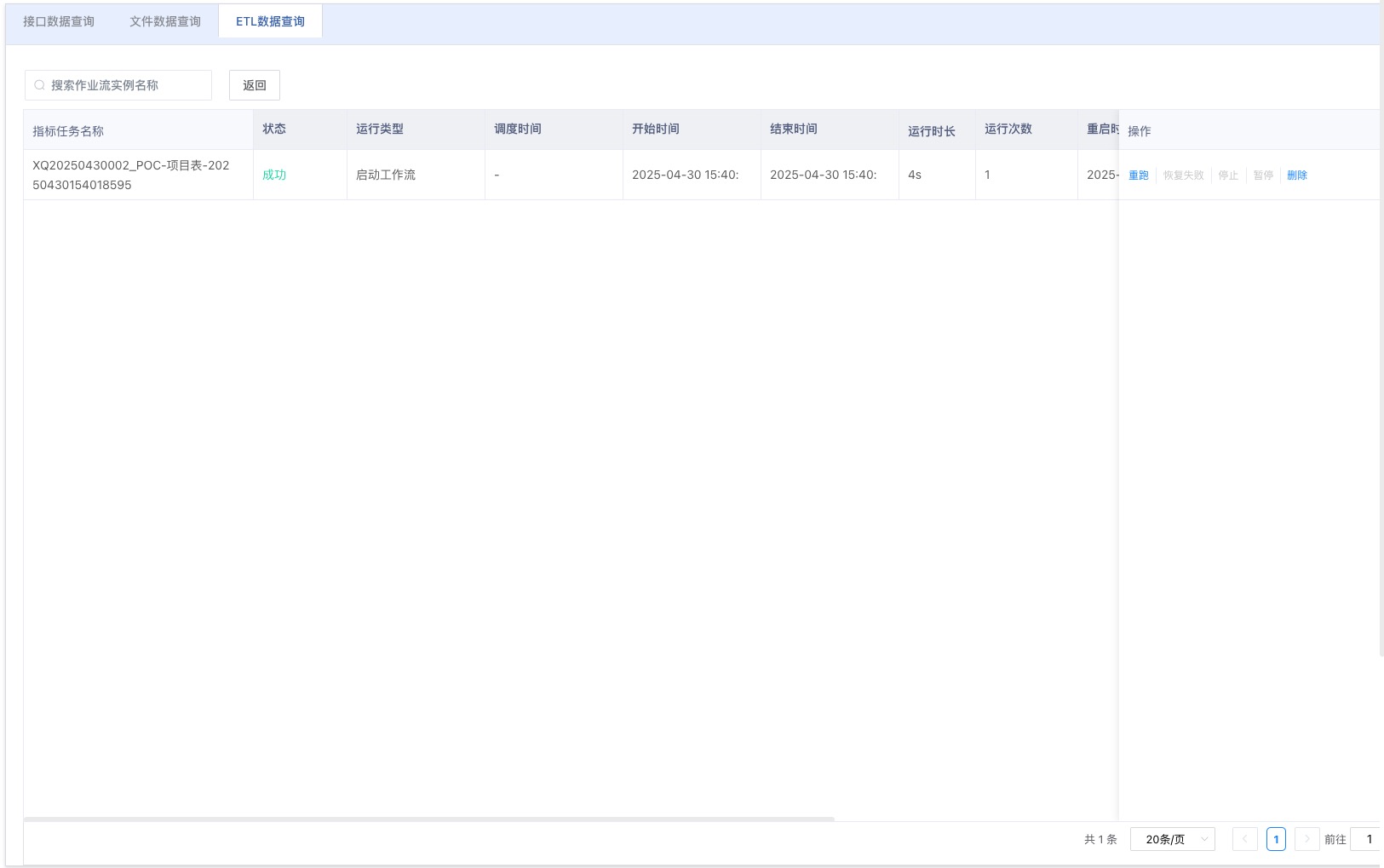This screenshot has width=1384, height=868.
Task: Select page 1 in the pagination
Action: click(x=1276, y=839)
